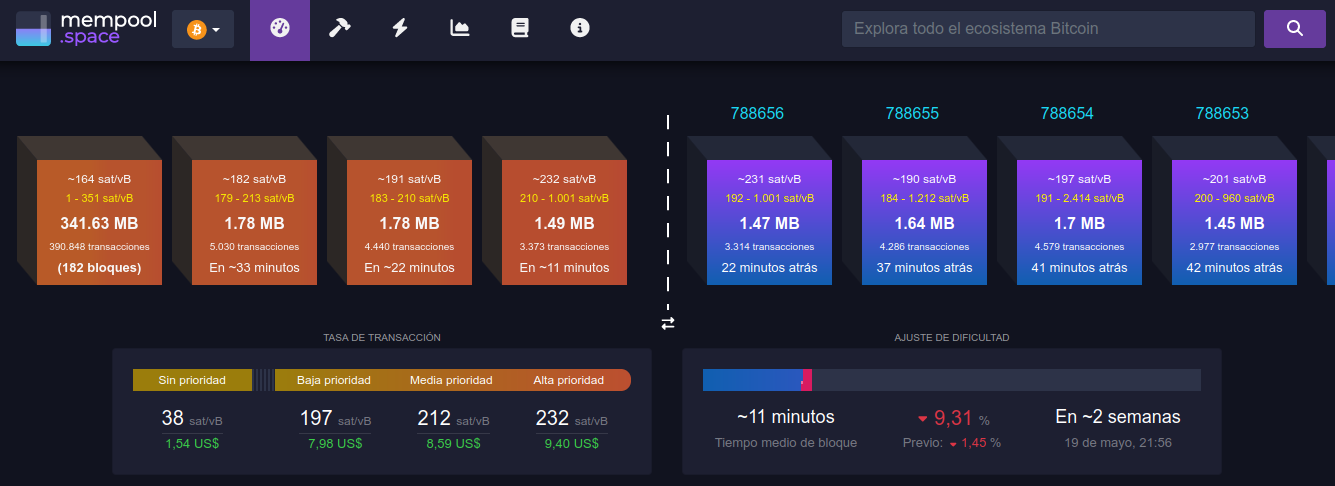Click the '3.314 transacciones' count

(x=769, y=246)
